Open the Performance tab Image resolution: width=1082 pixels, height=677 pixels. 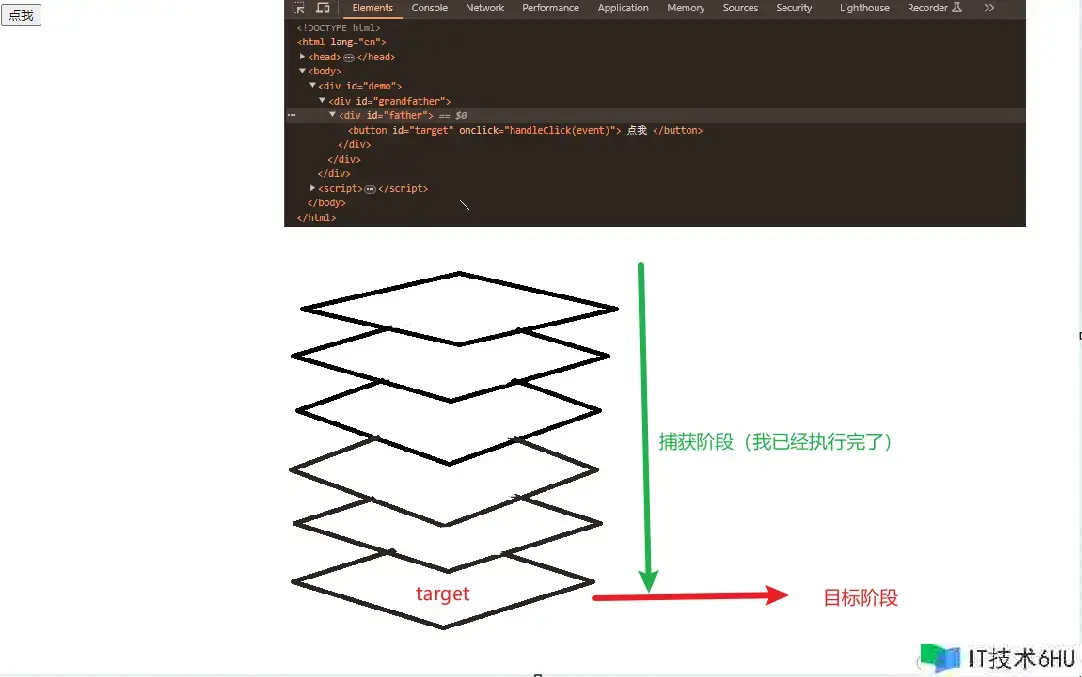[550, 8]
